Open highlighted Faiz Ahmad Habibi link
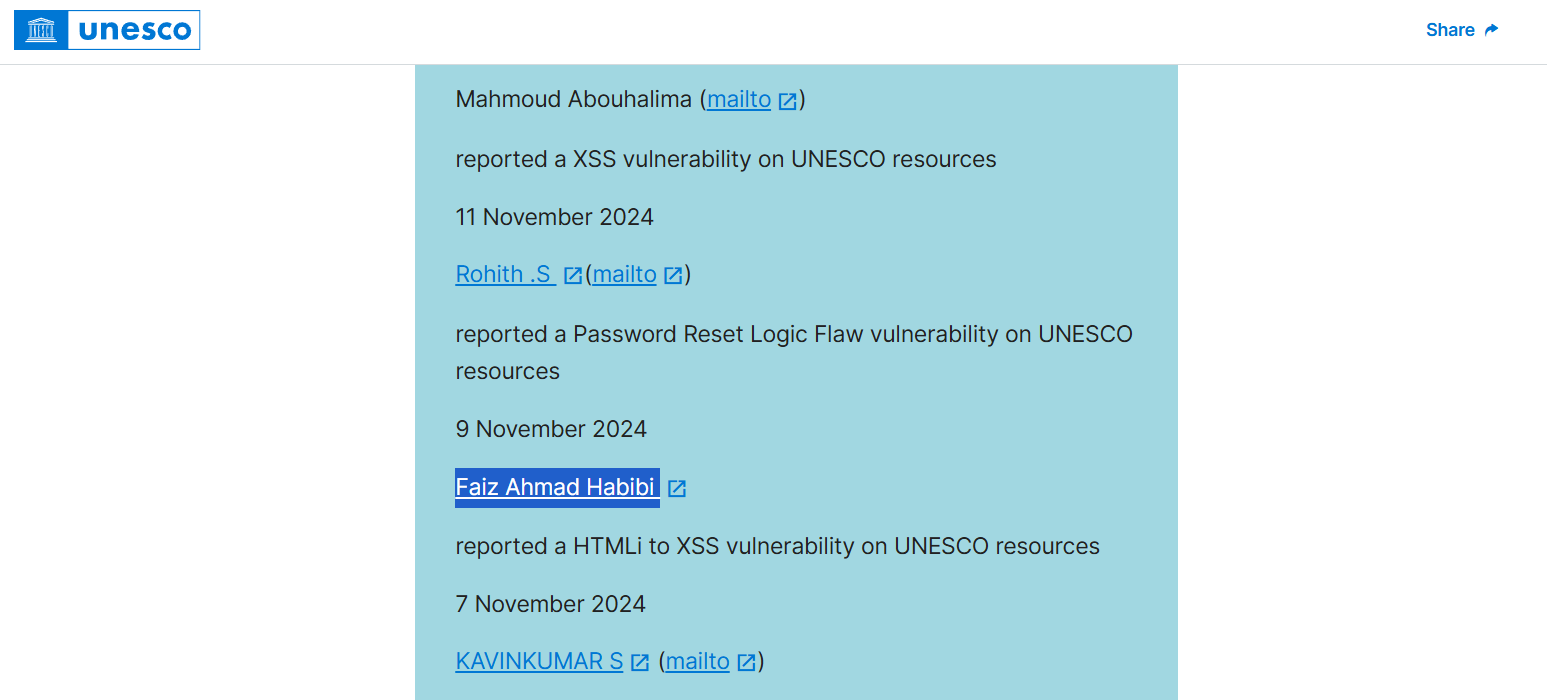This screenshot has height=700, width=1547. pyautogui.click(x=556, y=487)
